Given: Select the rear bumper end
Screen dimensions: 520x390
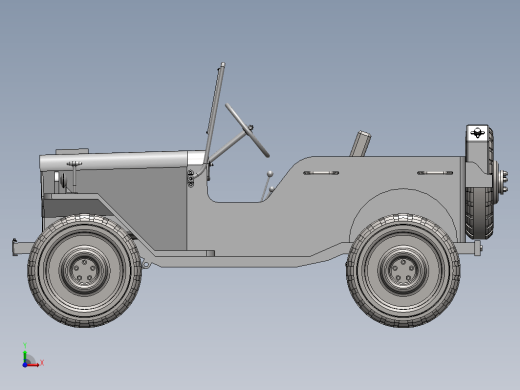Looking at the screenshot, I should click(478, 248).
